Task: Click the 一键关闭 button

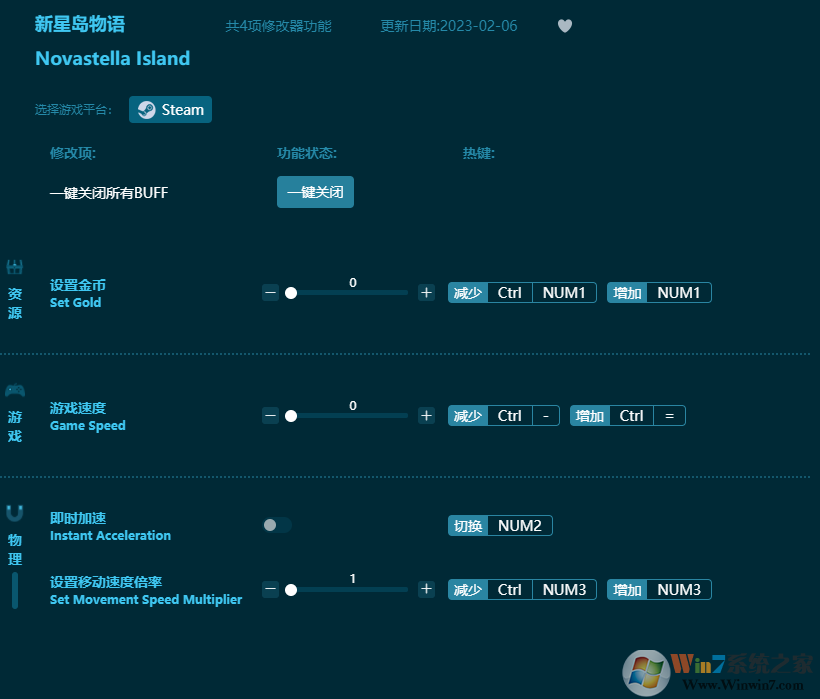Action: [315, 192]
